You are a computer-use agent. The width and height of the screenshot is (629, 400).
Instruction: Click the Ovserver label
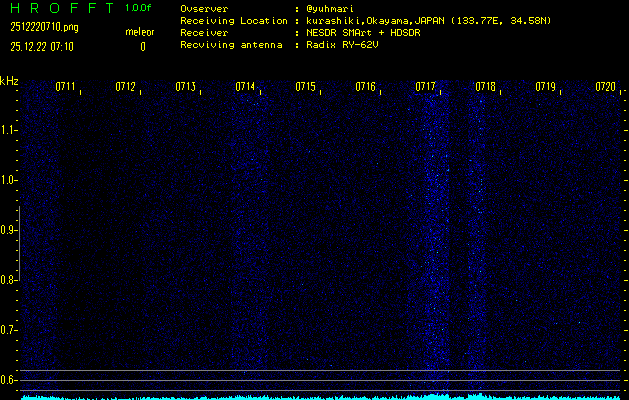tap(204, 9)
